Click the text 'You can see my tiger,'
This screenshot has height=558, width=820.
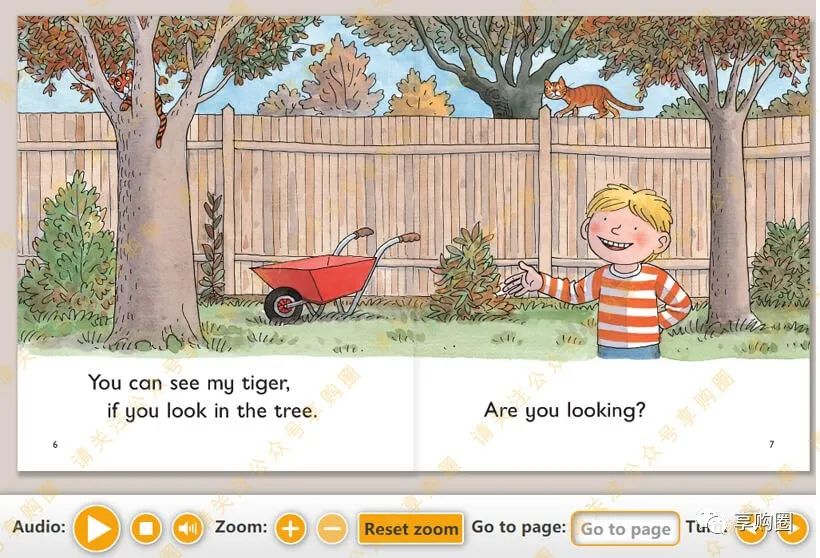(189, 383)
